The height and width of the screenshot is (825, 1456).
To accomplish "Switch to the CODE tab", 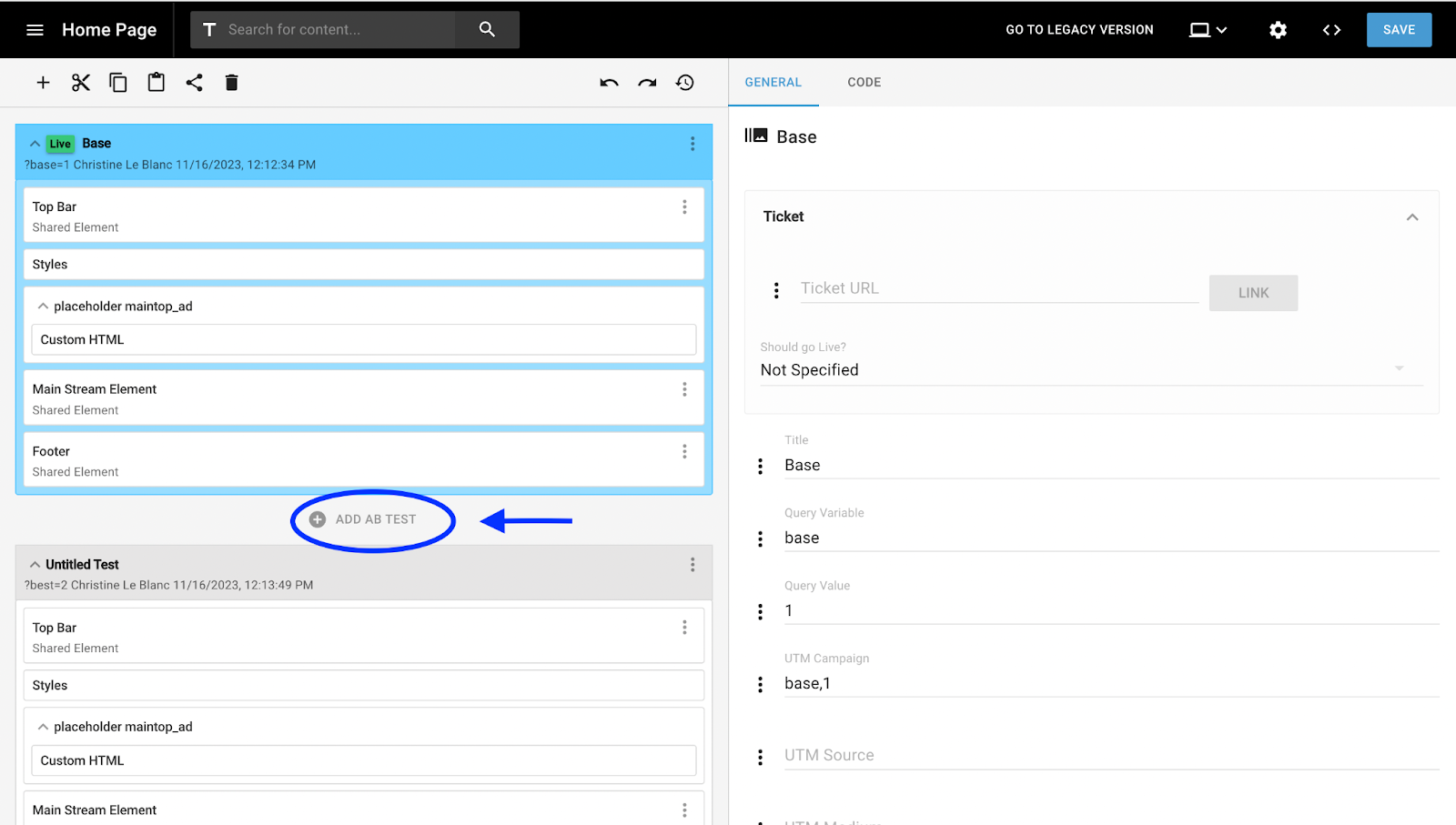I will 863,82.
